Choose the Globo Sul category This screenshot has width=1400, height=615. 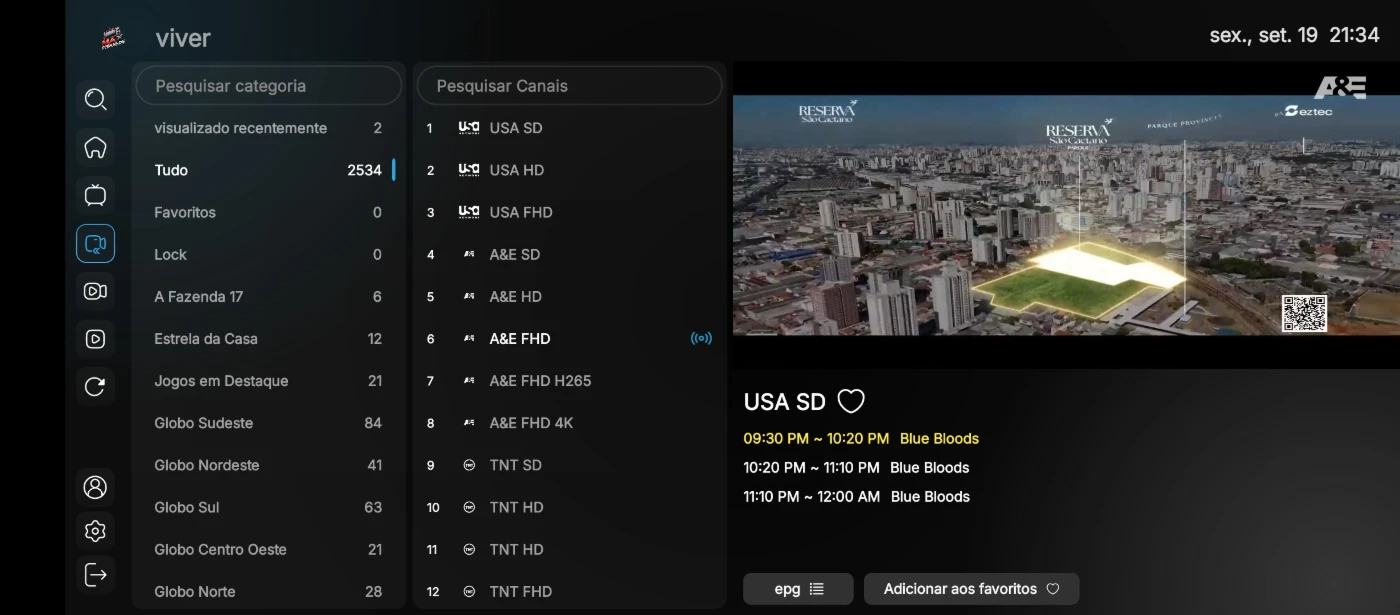pyautogui.click(x=268, y=507)
